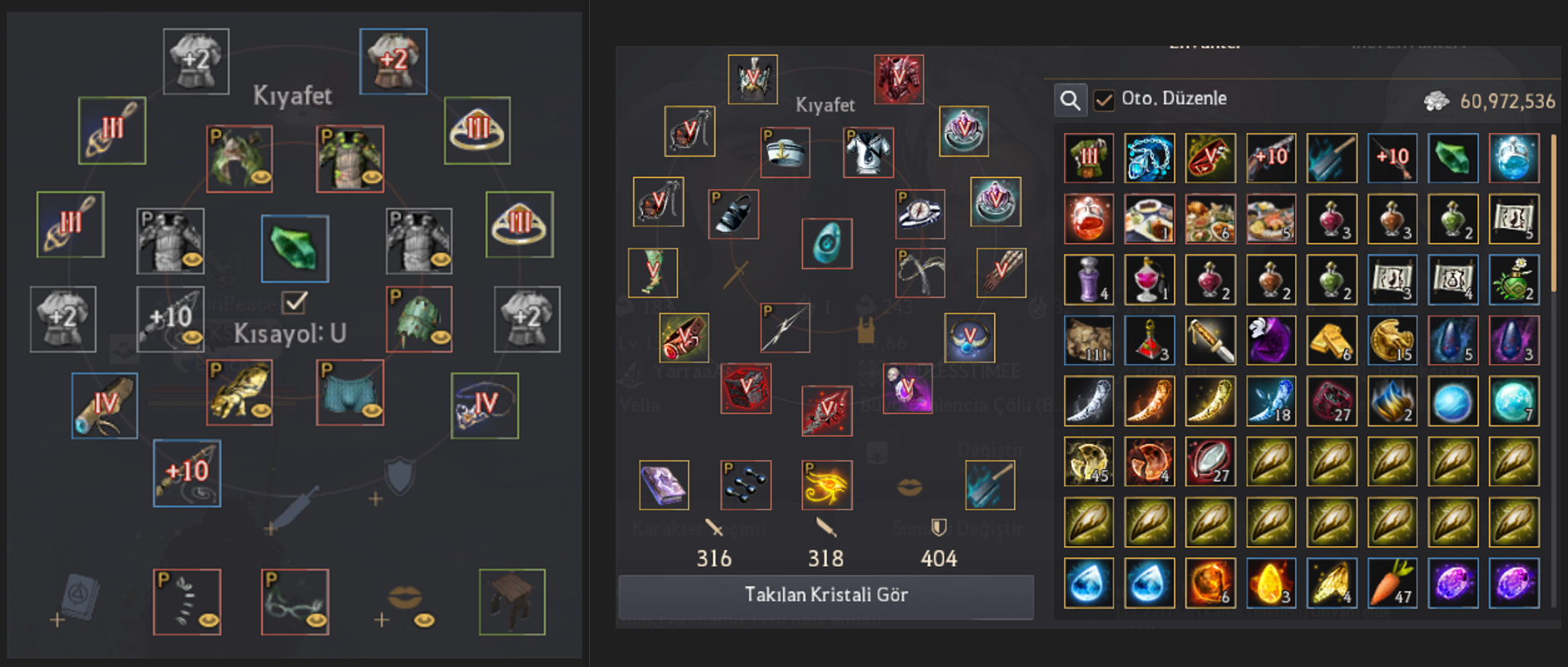This screenshot has height=667, width=1568.
Task: Select the golden glove costume slot
Action: click(240, 393)
